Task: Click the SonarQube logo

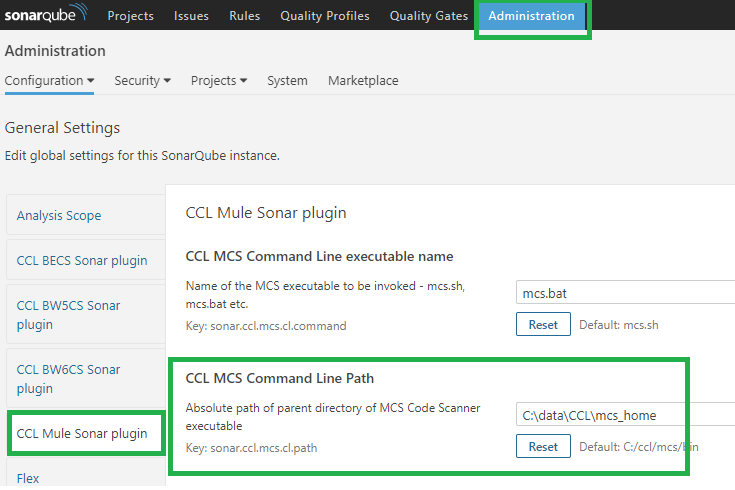Action: click(46, 14)
